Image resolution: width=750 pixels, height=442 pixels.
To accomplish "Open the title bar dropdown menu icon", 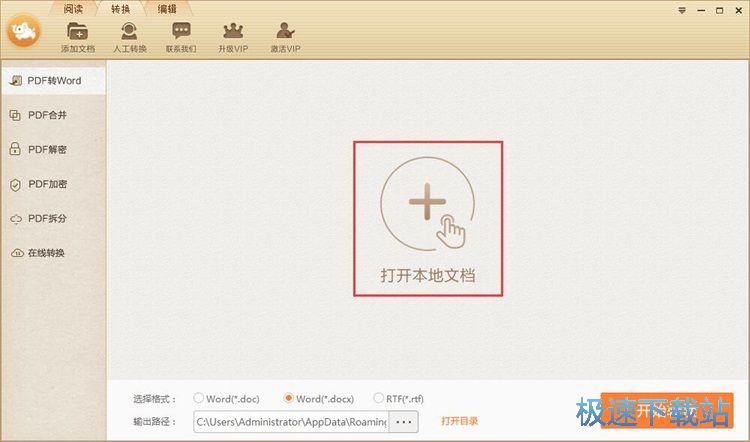I will pos(682,11).
